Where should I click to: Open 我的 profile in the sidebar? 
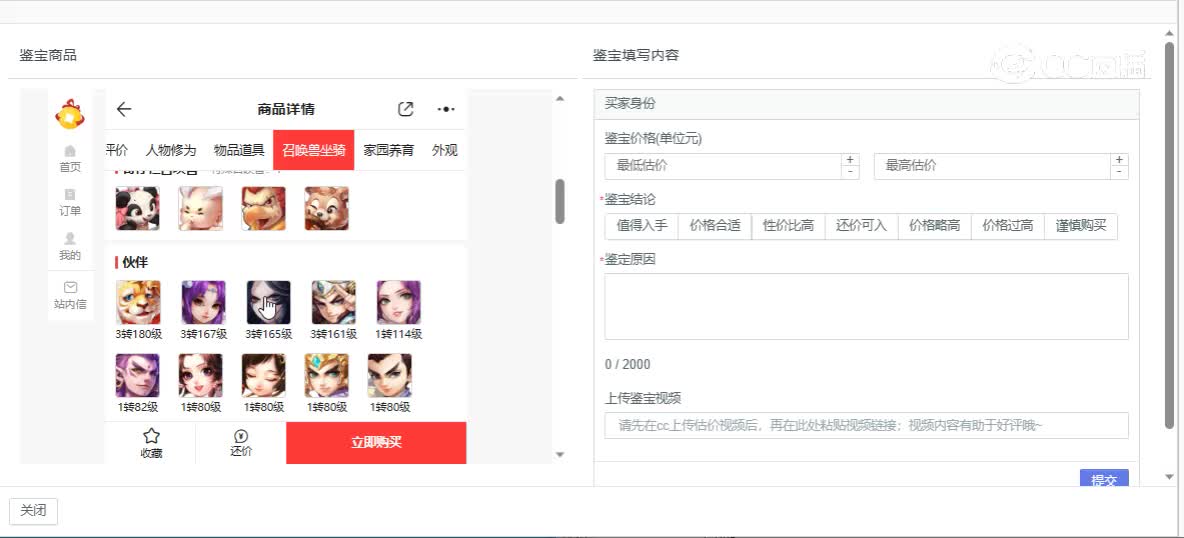(x=70, y=247)
